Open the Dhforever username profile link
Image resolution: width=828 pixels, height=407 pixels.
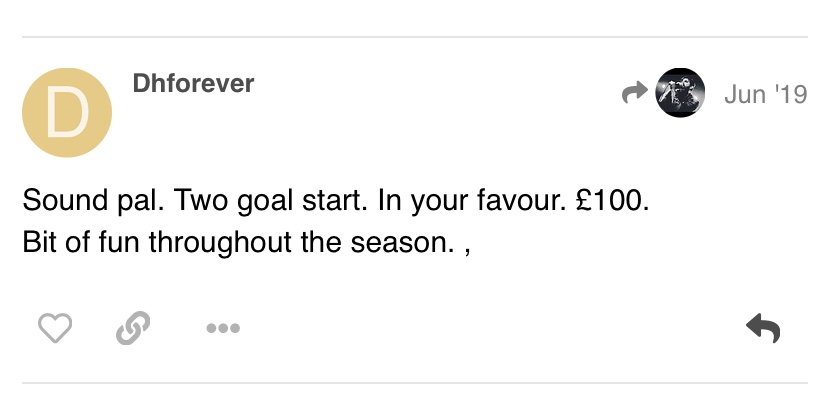coord(193,83)
